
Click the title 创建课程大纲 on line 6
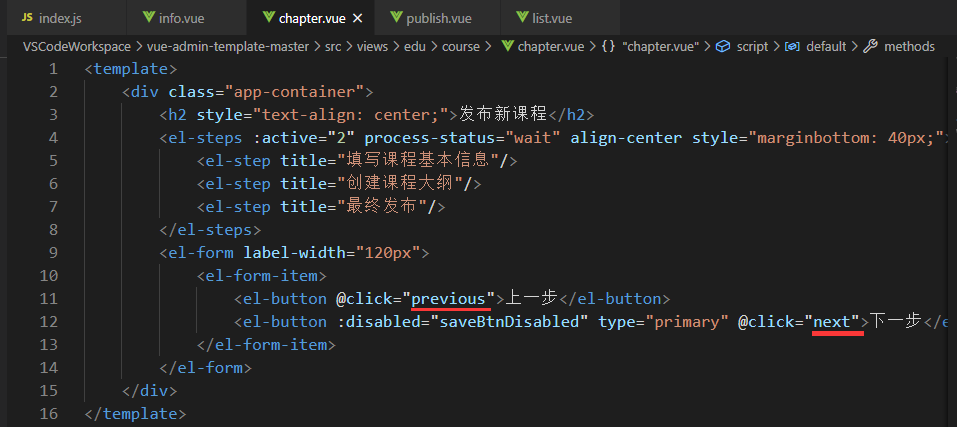click(x=400, y=184)
